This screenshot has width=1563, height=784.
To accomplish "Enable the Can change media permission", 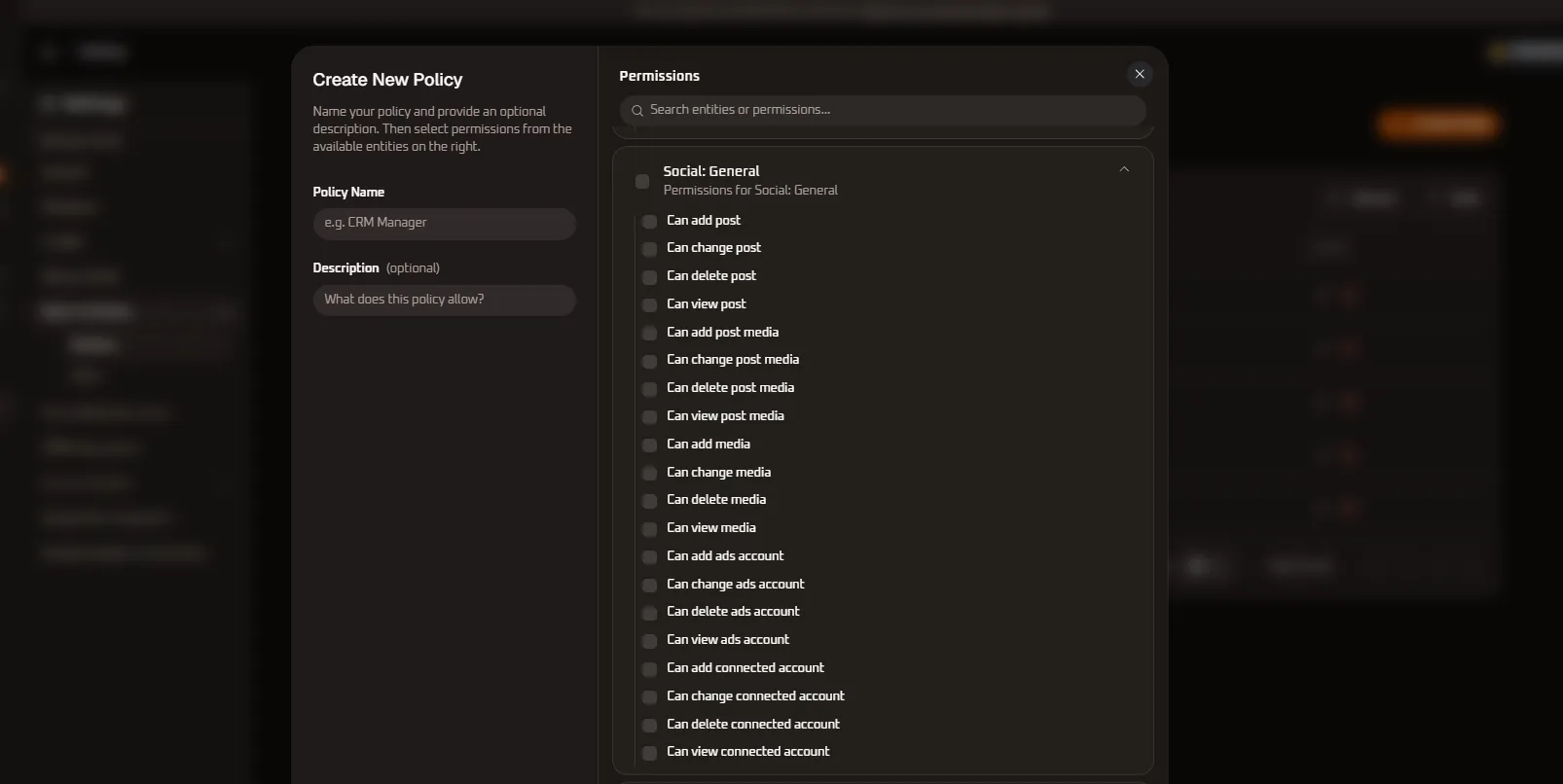I will pos(649,474).
